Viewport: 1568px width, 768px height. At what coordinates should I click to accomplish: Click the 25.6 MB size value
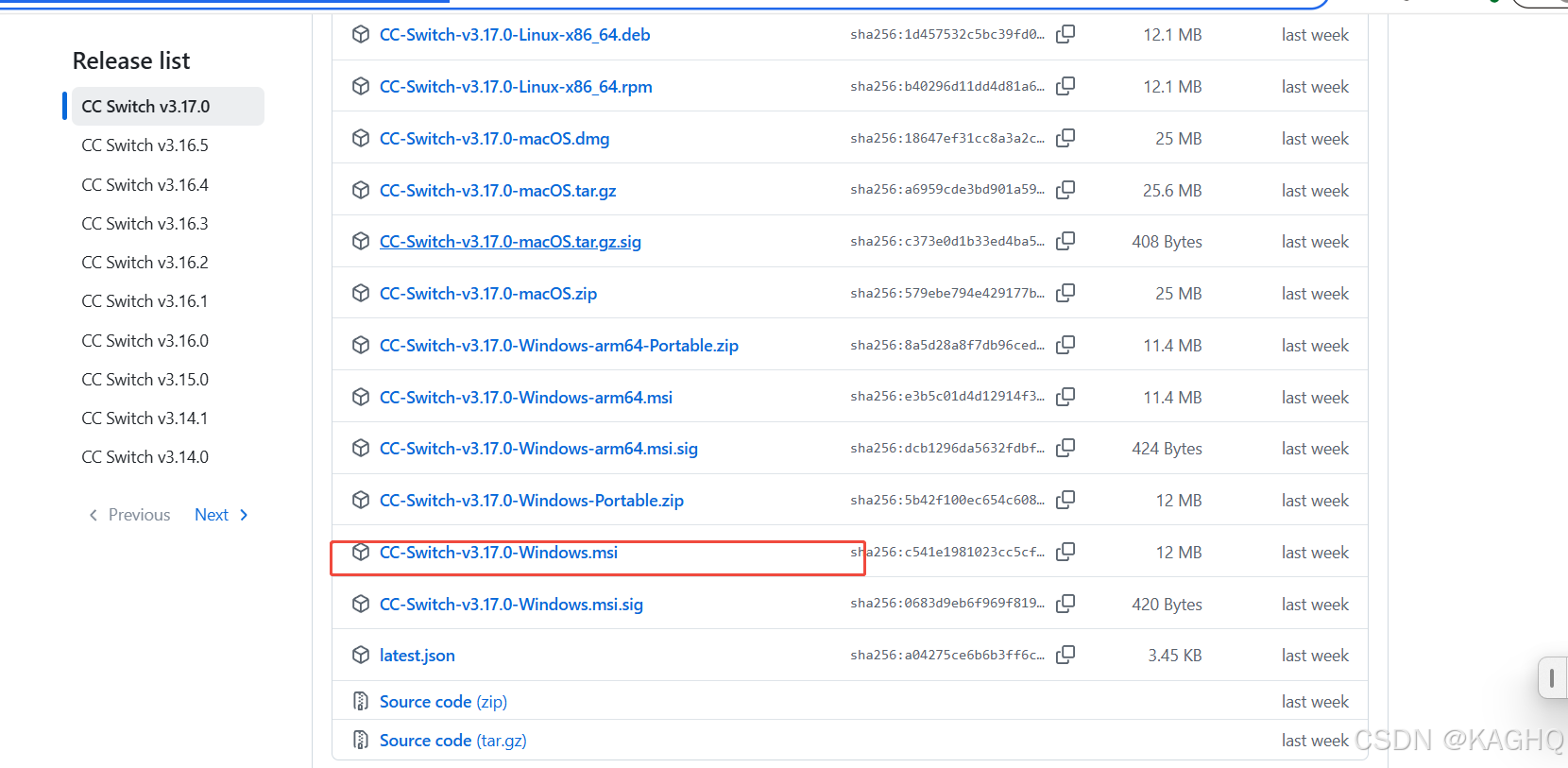coord(1172,191)
